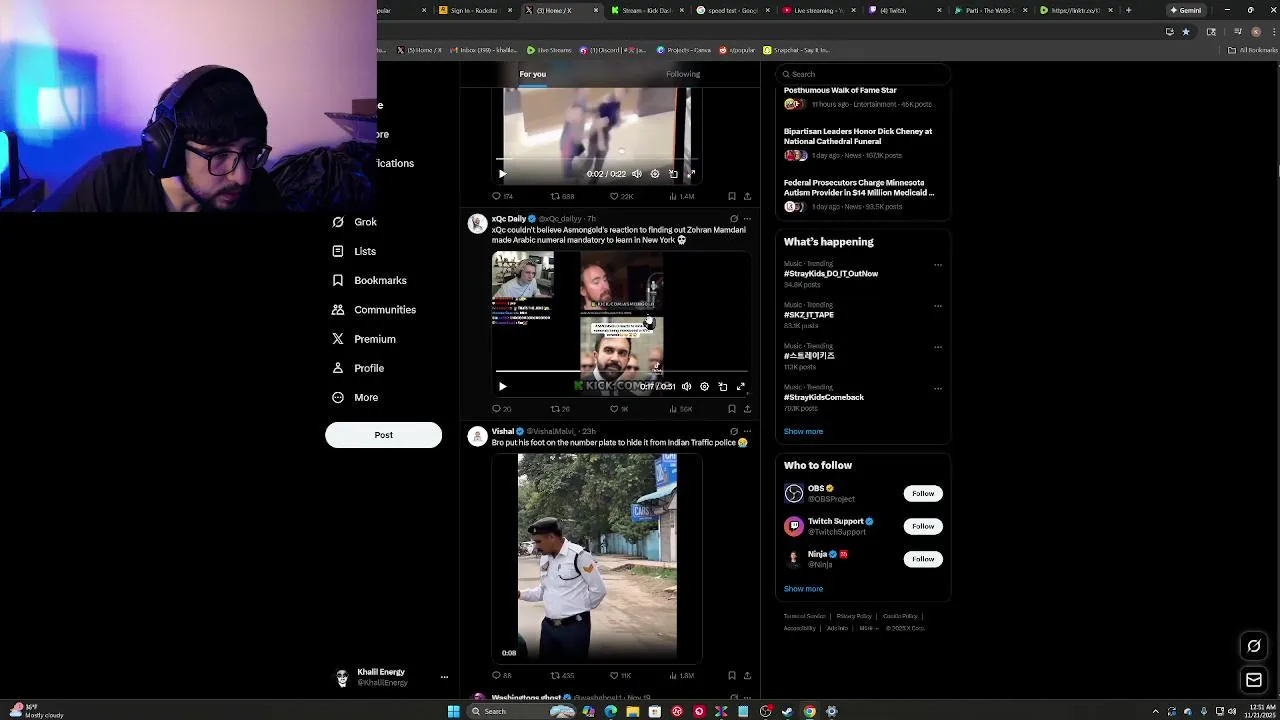Screen dimensions: 1280x720
Task: Follow Ninja
Action: [x=923, y=559]
